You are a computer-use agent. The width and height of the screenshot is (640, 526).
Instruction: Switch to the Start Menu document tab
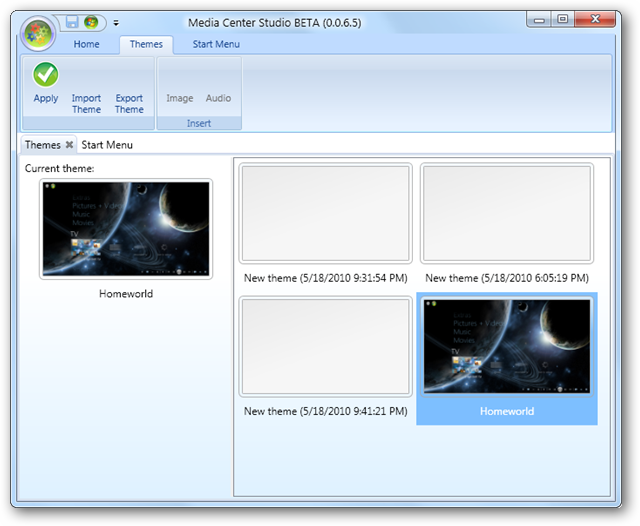click(107, 145)
